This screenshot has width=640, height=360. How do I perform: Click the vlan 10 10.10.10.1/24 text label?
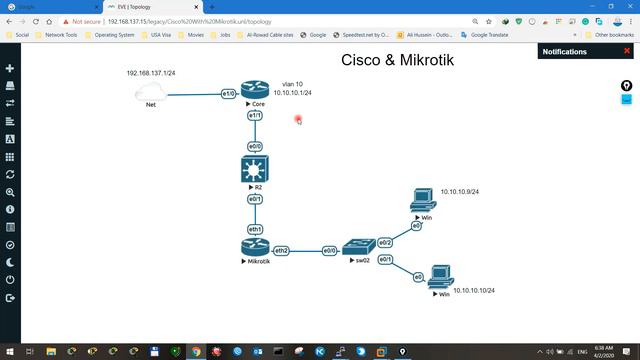tap(292, 89)
